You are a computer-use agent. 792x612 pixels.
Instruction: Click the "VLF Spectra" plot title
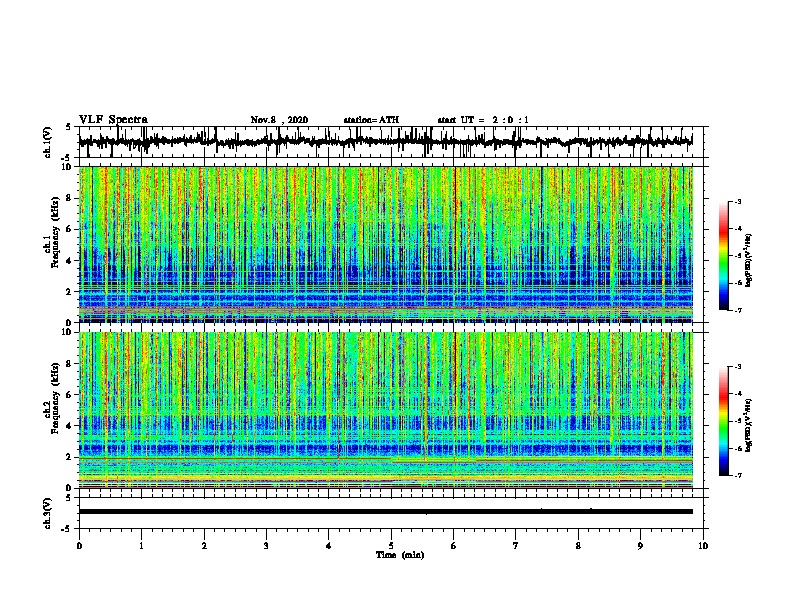tap(113, 120)
